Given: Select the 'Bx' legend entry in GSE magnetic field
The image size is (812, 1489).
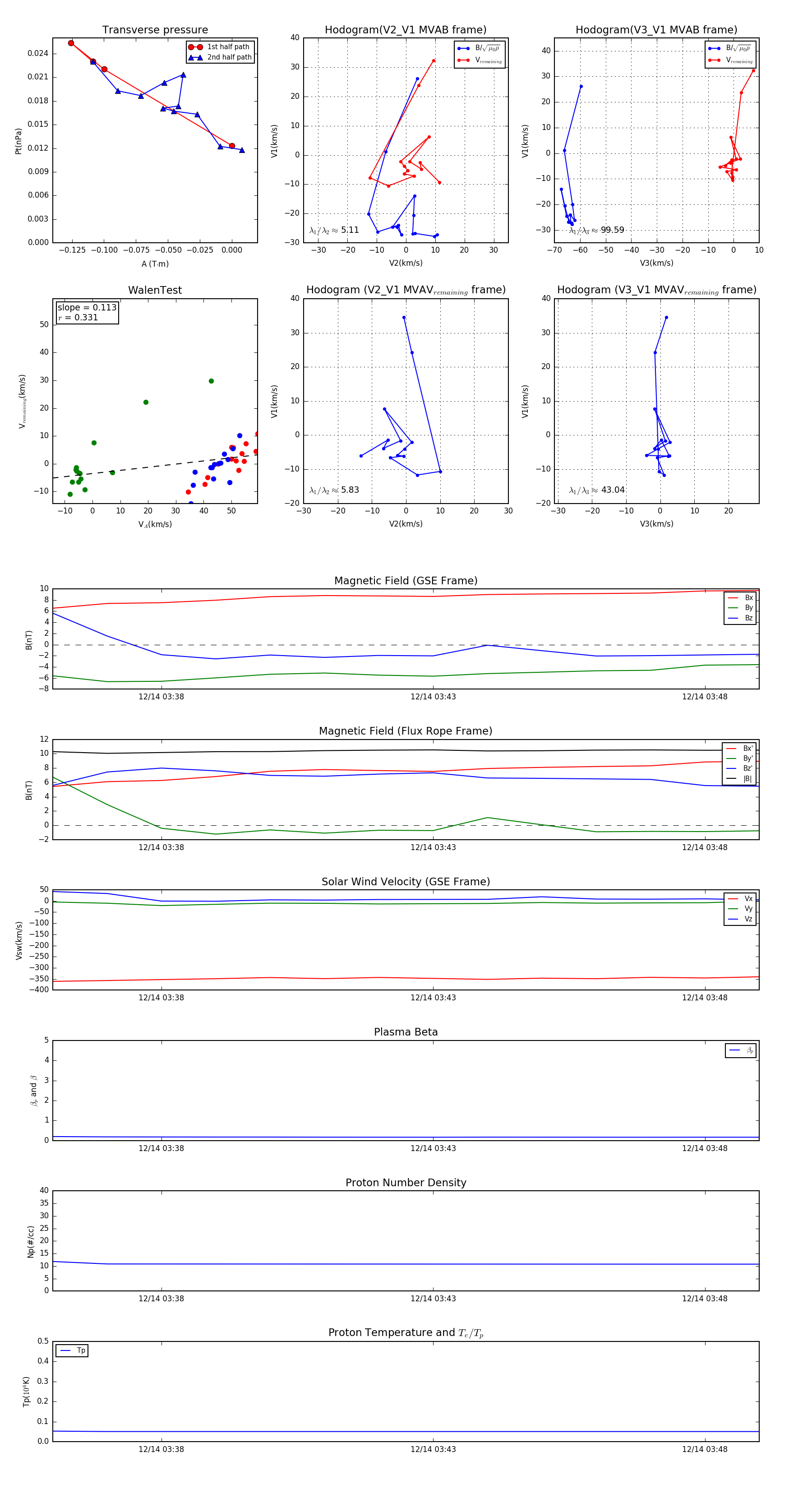Looking at the screenshot, I should (x=740, y=598).
